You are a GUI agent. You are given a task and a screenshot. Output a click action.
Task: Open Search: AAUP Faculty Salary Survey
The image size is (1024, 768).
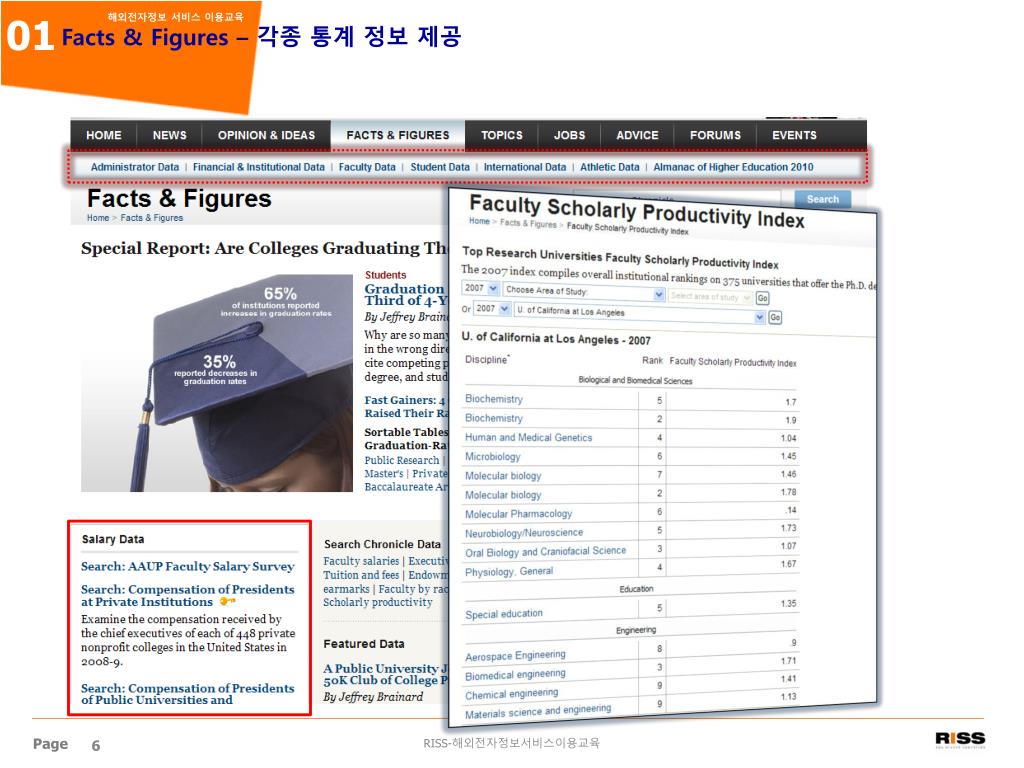[187, 566]
